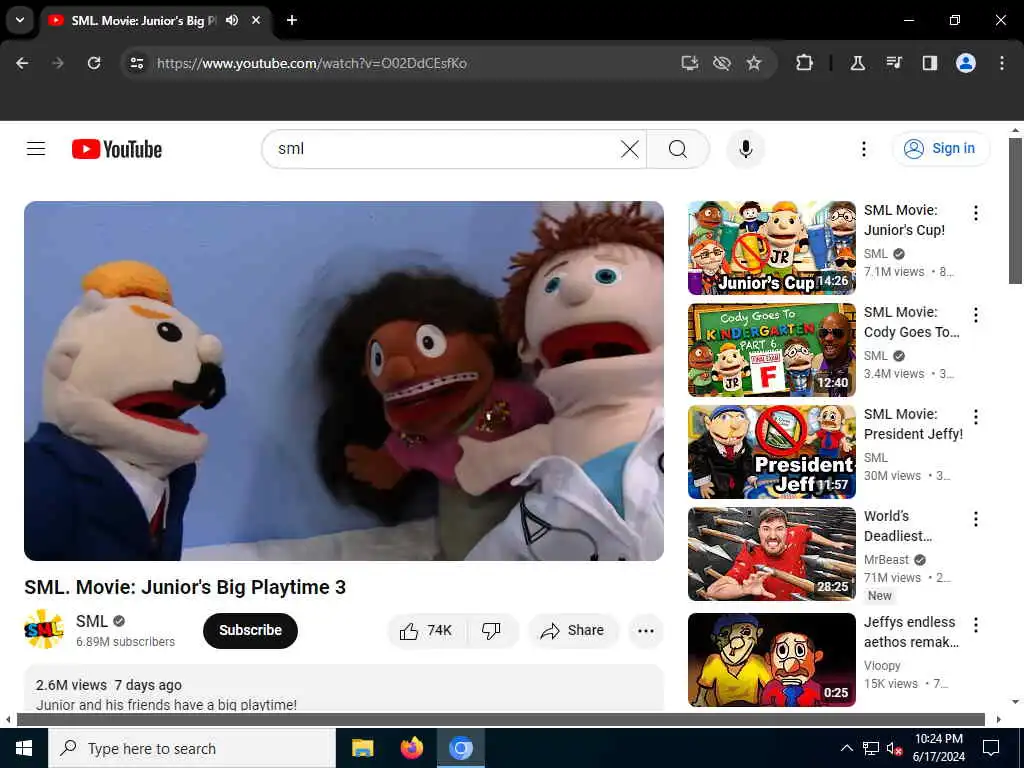Open Junior's Cup thumbnail
The image size is (1024, 768).
click(x=771, y=248)
